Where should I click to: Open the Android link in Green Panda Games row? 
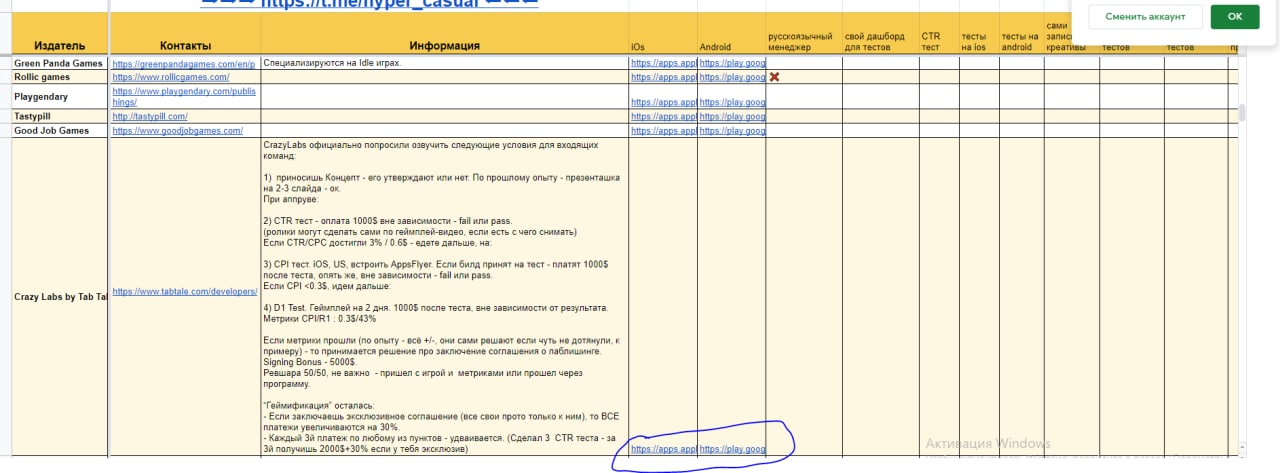pyautogui.click(x=732, y=64)
